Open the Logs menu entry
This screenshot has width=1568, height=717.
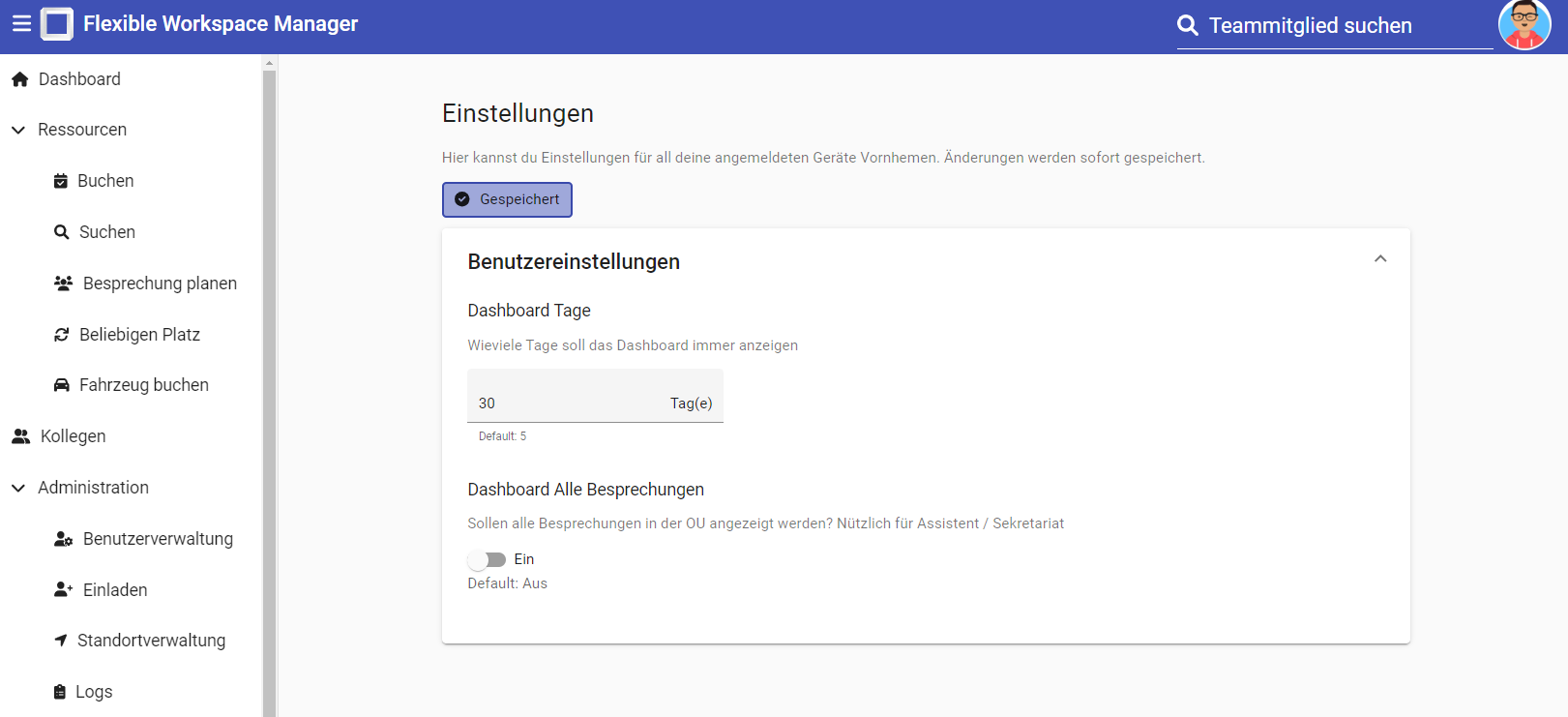(x=94, y=692)
